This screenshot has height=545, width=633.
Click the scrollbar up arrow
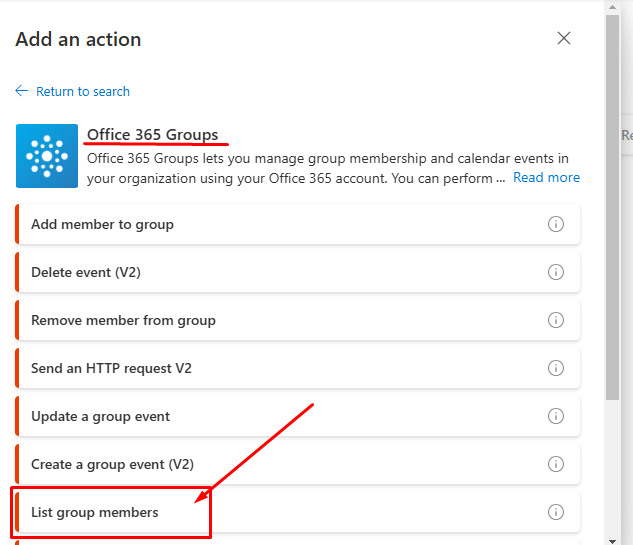tap(612, 7)
